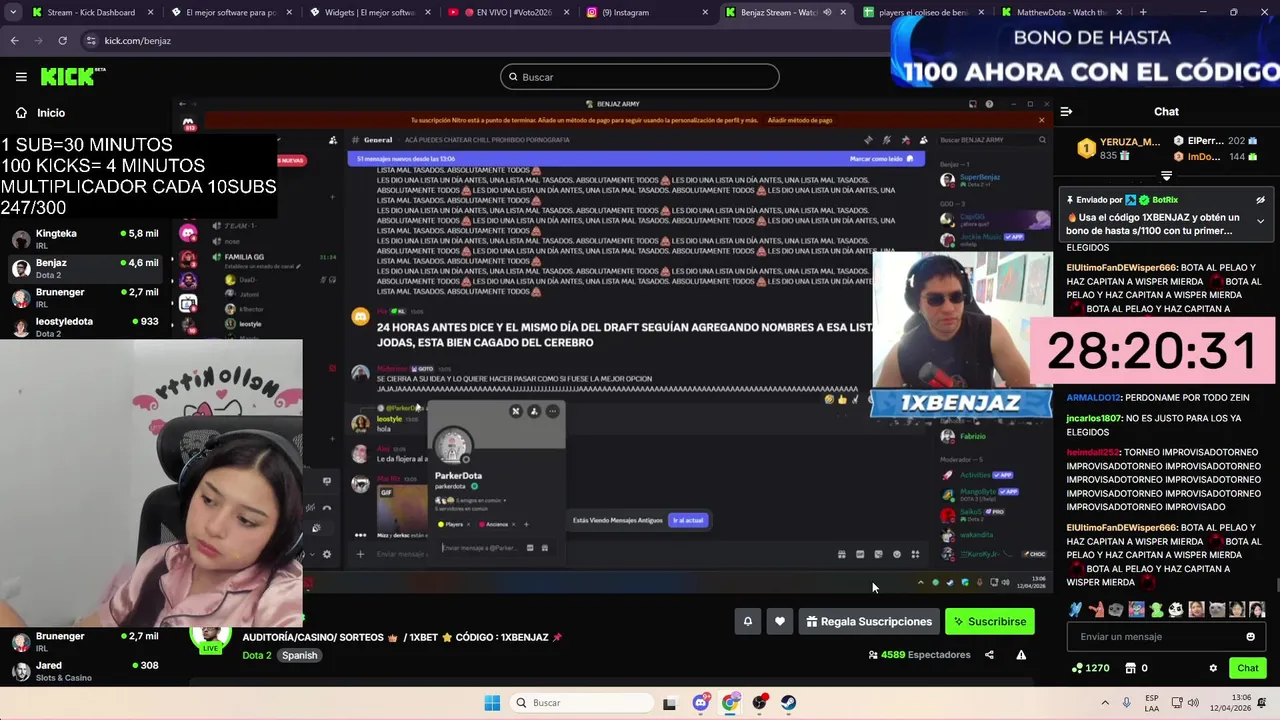
Task: Go to Inicio home icon in sidebar
Action: (x=21, y=113)
